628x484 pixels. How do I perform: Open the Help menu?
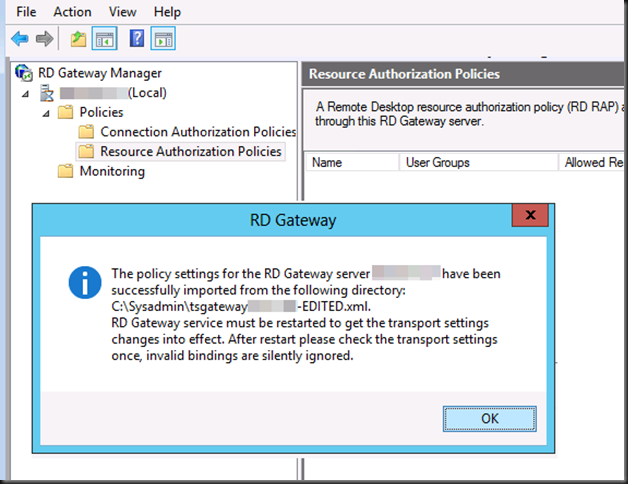[x=167, y=12]
